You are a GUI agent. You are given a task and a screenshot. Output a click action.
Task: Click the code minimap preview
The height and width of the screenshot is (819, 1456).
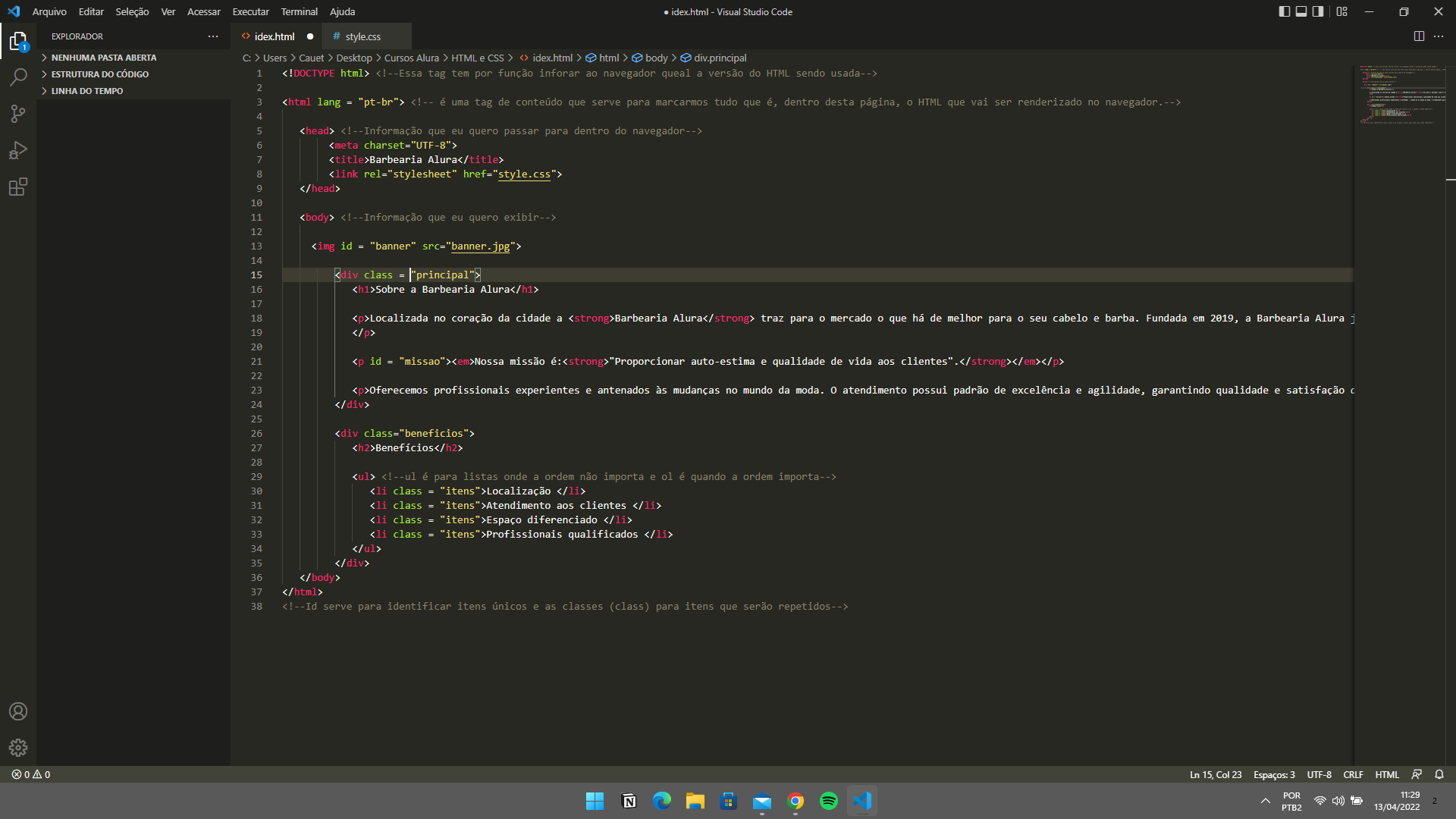click(1403, 94)
